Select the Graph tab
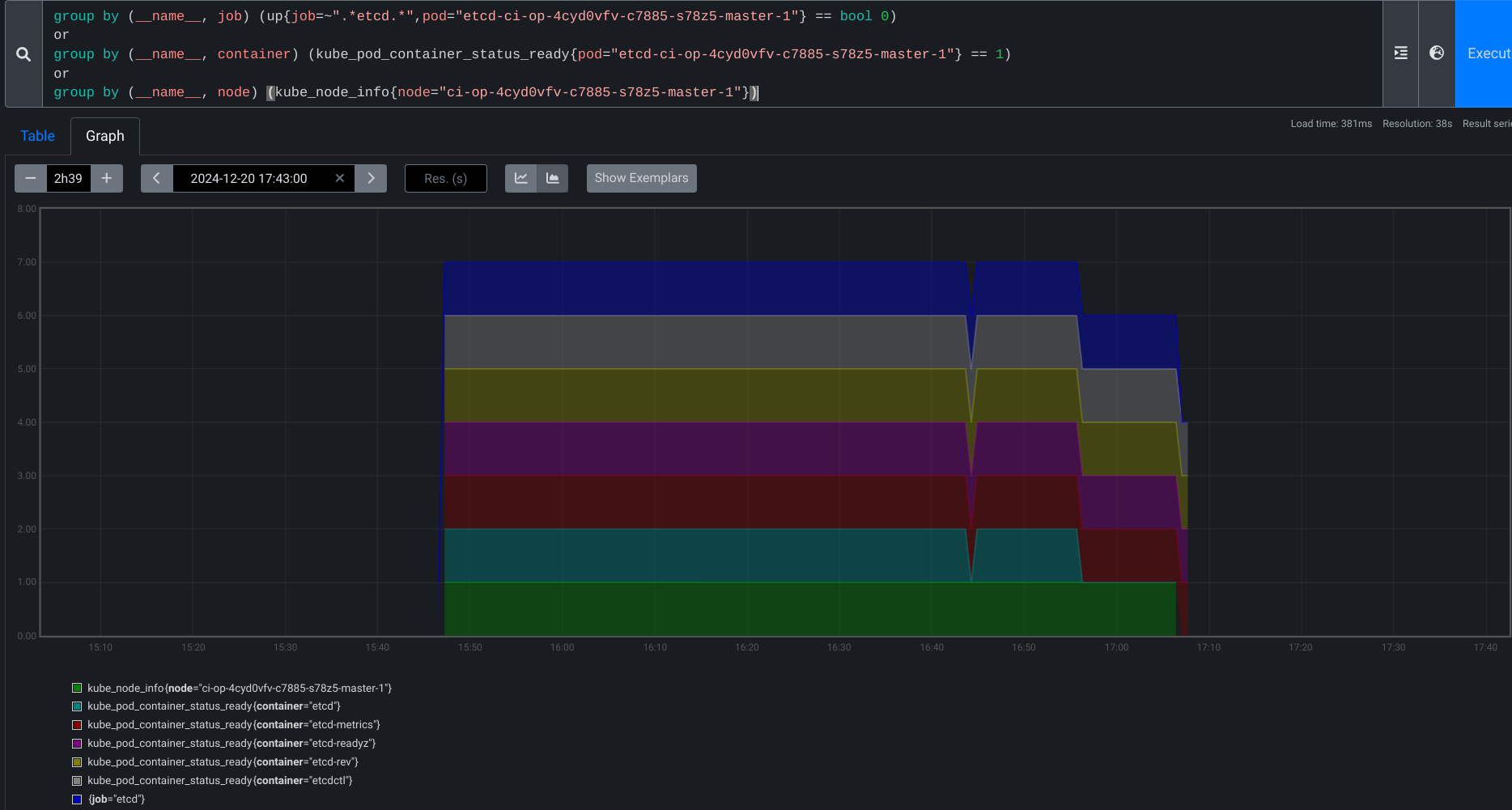The image size is (1512, 810). point(105,136)
